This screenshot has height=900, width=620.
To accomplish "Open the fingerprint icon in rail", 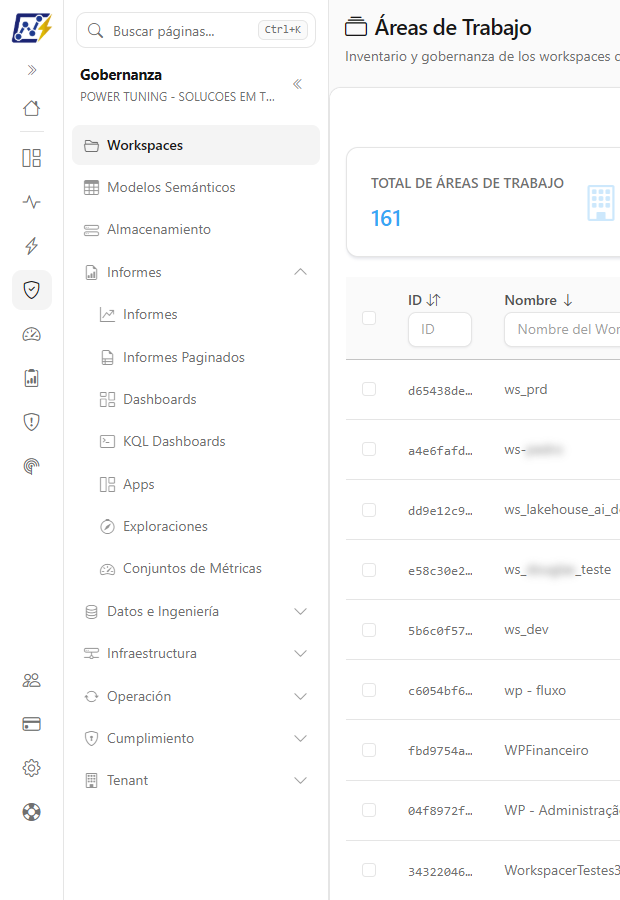I will (32, 466).
